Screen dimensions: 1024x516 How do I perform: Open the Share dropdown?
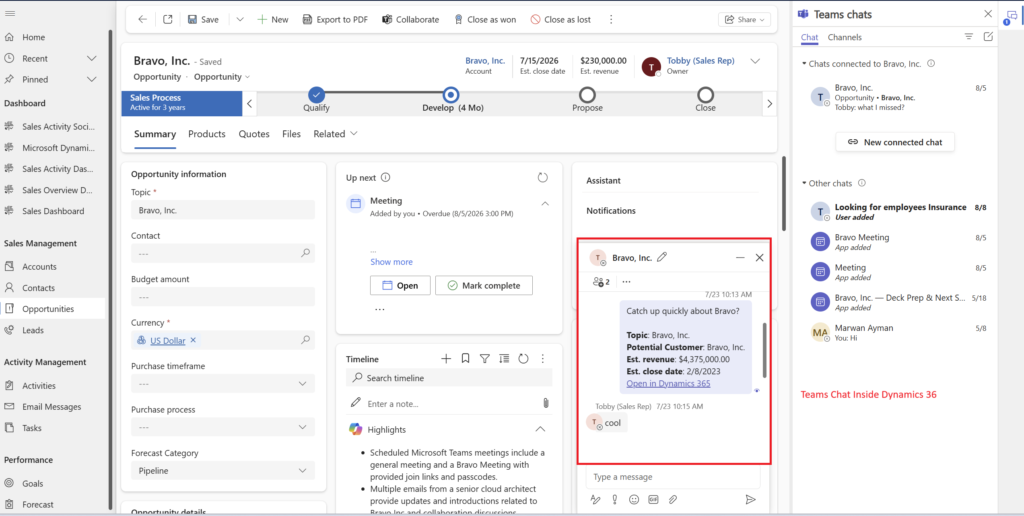tap(744, 20)
